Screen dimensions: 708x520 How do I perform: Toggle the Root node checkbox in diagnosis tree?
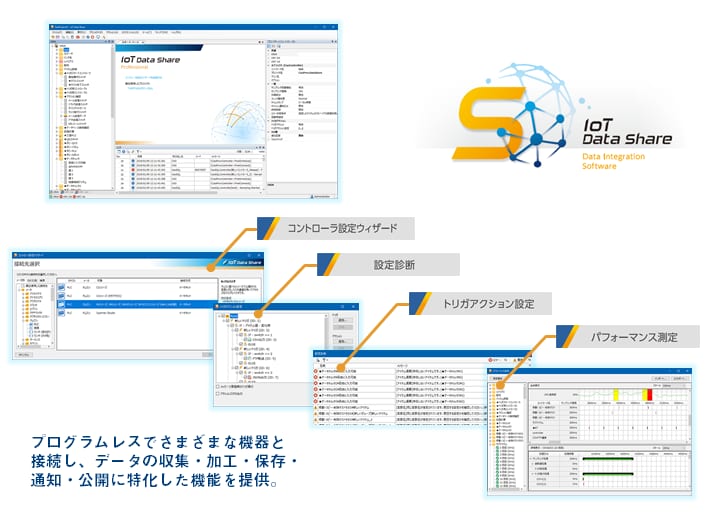point(223,316)
